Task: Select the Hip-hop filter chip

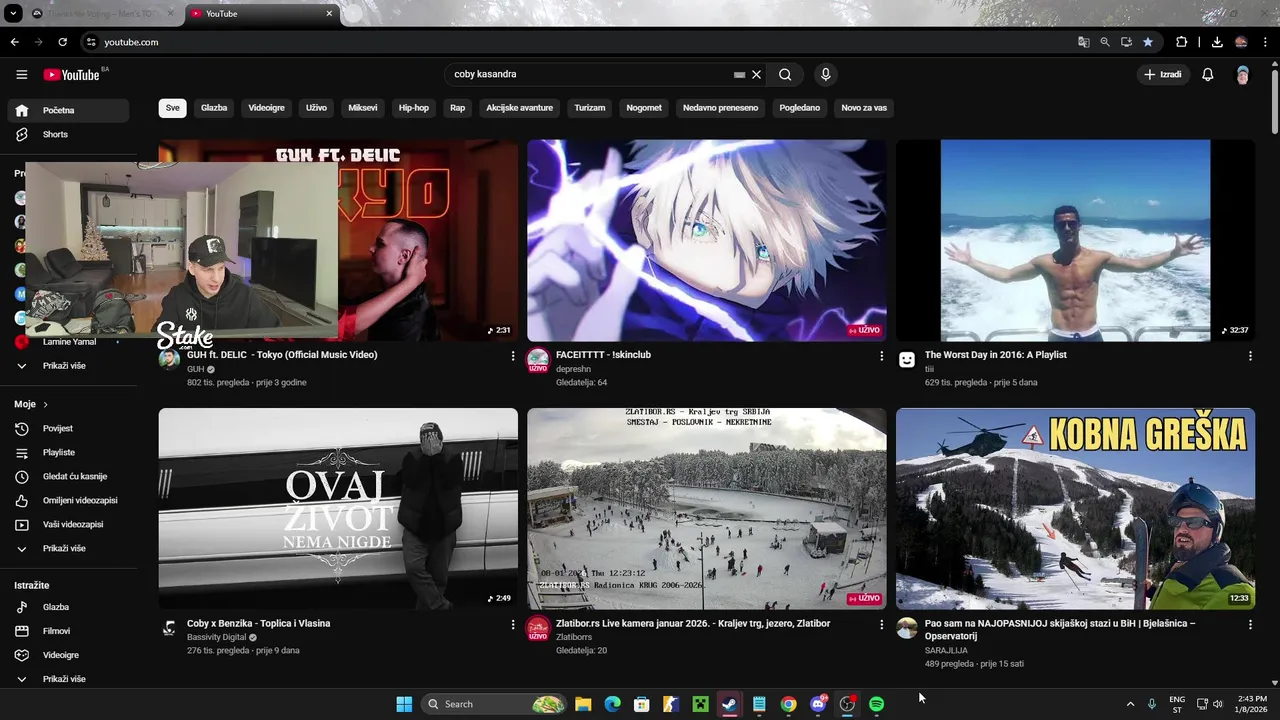Action: [414, 108]
